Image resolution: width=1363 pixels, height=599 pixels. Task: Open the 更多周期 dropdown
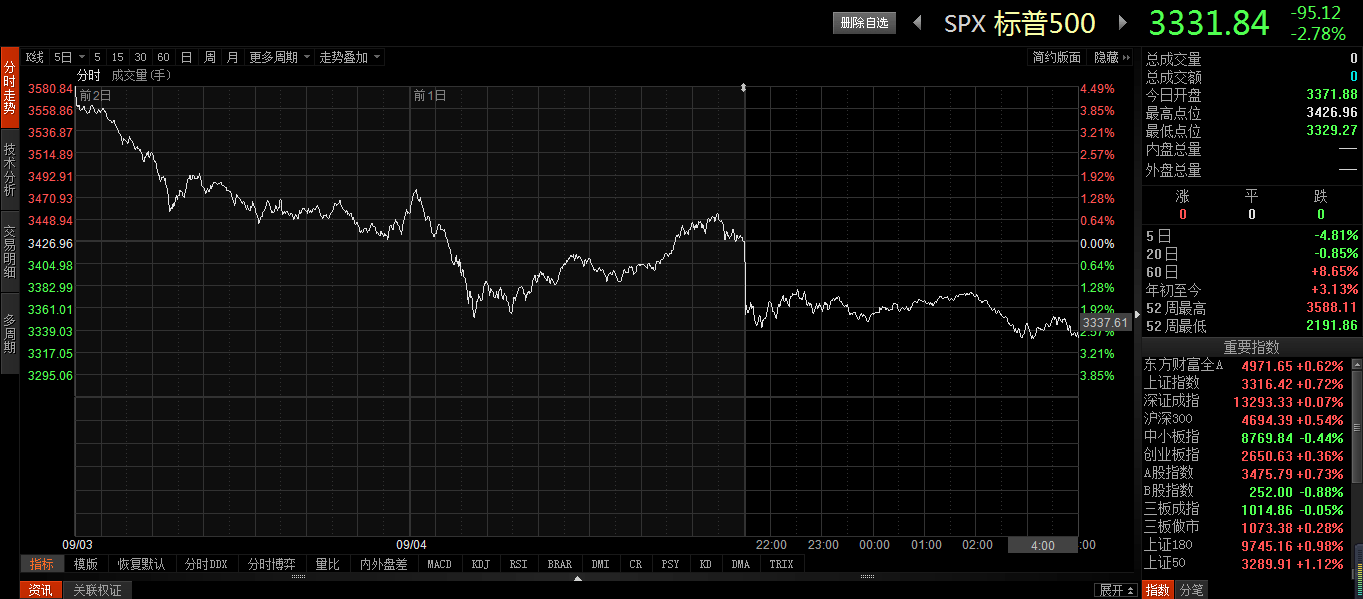(278, 57)
